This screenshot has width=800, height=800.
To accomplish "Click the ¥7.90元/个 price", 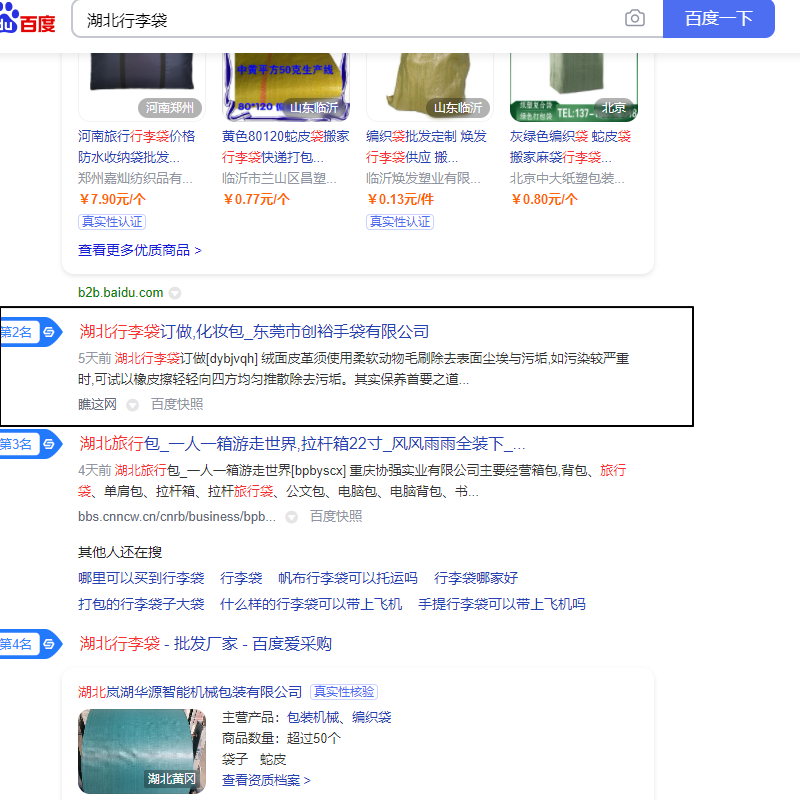I will (x=112, y=199).
